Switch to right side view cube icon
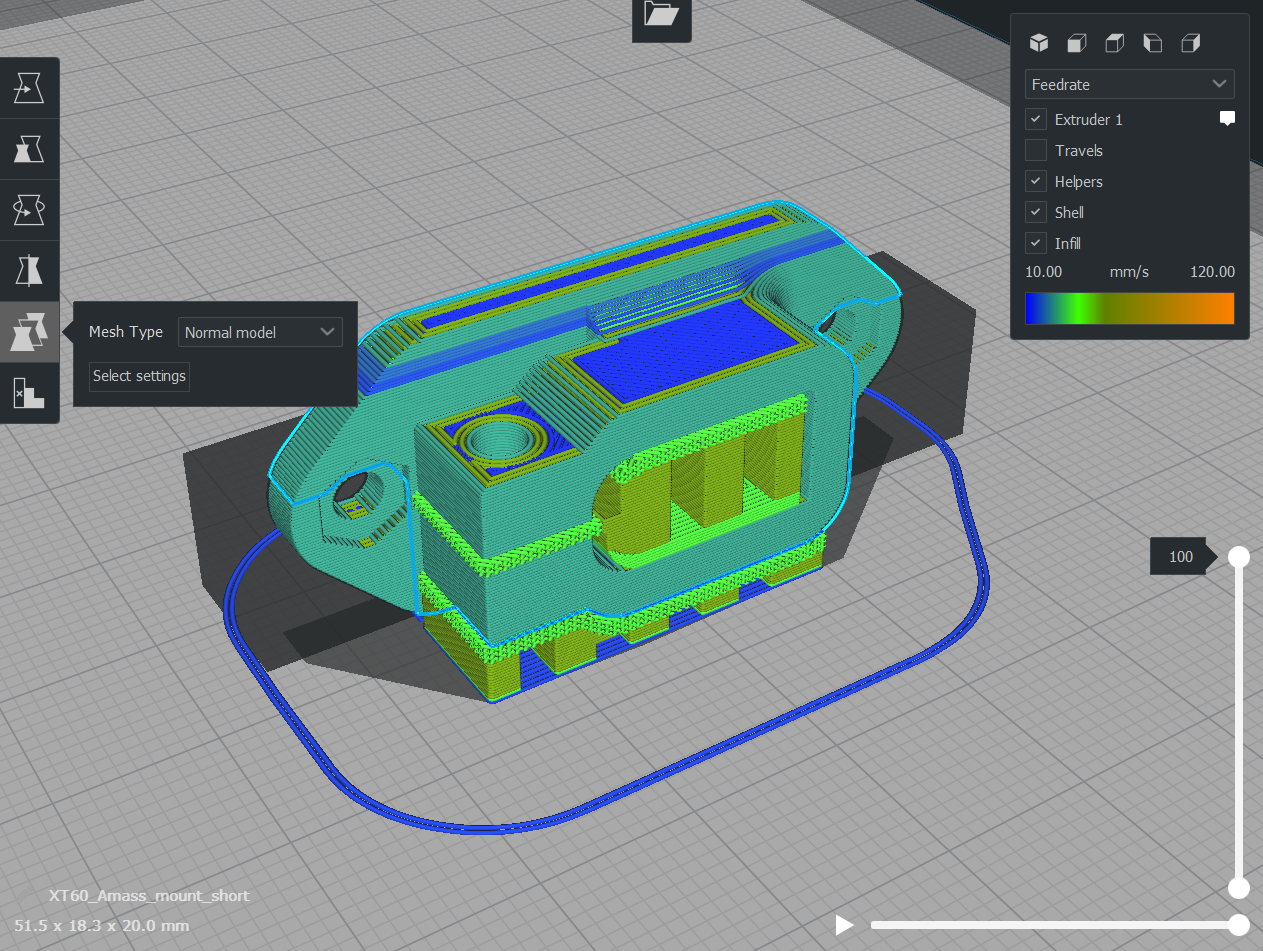Image resolution: width=1263 pixels, height=951 pixels. point(1190,43)
